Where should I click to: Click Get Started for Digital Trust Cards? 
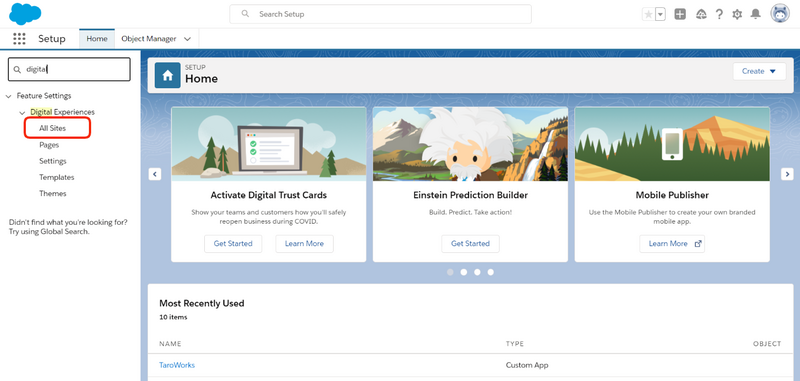(x=233, y=244)
